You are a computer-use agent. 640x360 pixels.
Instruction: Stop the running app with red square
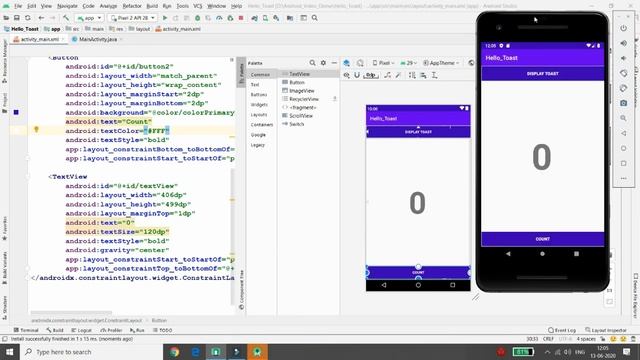241,18
